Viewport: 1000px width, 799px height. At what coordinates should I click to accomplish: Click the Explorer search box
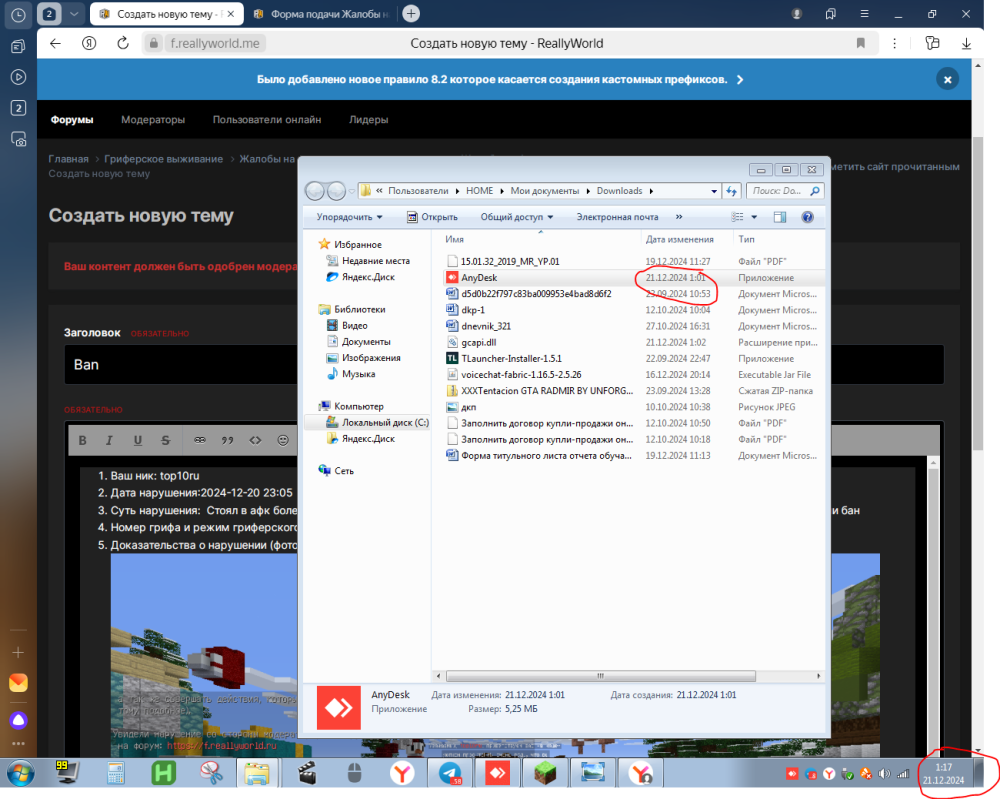[785, 191]
